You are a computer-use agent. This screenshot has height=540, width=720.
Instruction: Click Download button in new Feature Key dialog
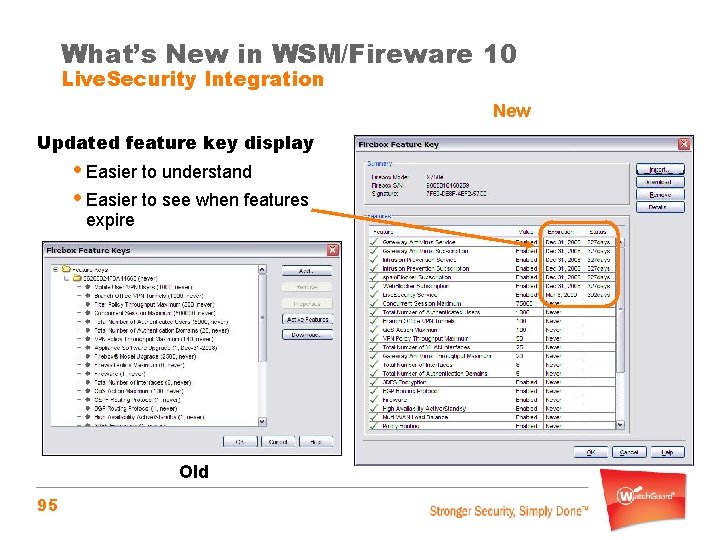click(660, 182)
